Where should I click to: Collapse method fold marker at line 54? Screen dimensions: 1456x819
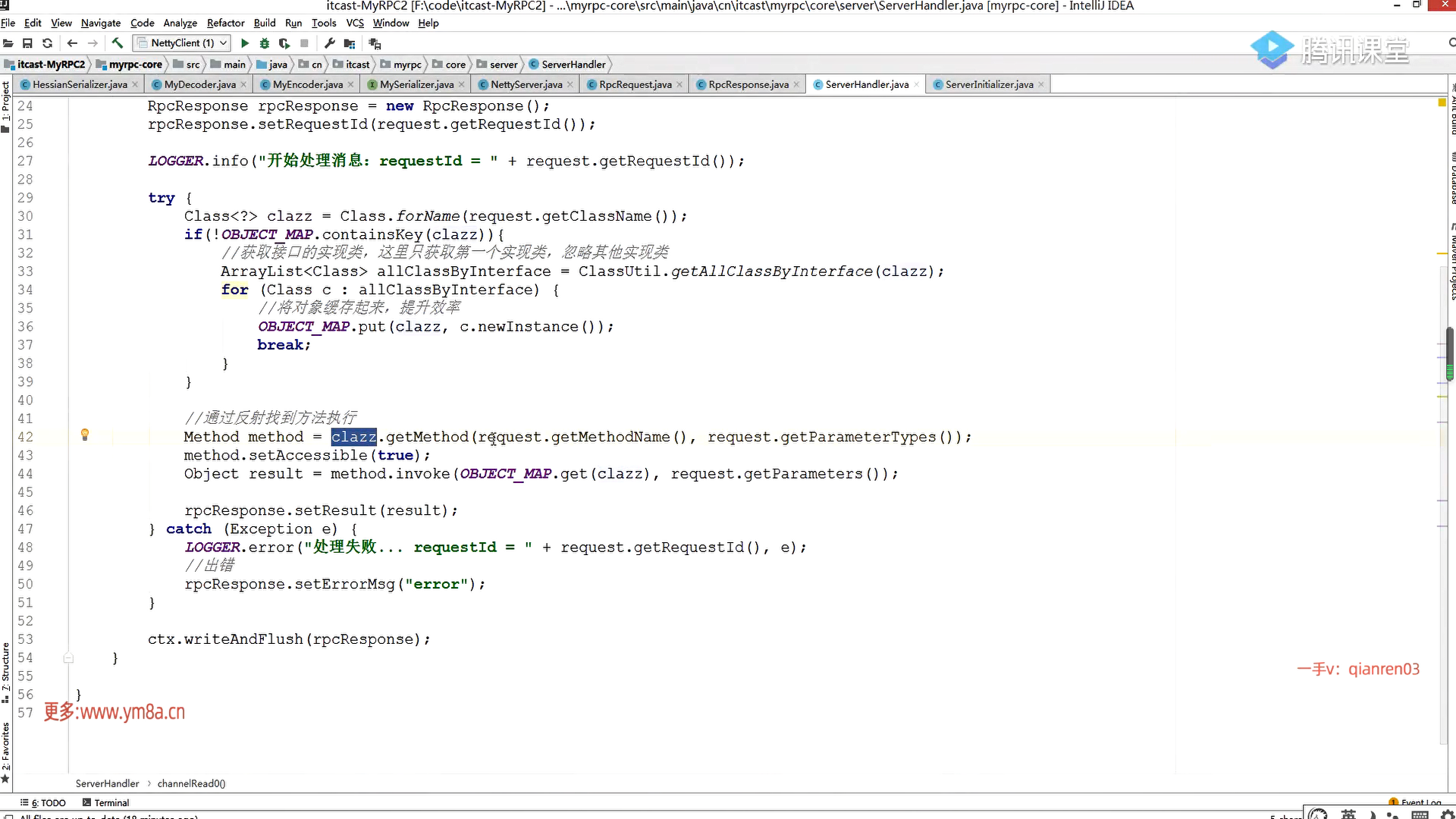coord(68,658)
